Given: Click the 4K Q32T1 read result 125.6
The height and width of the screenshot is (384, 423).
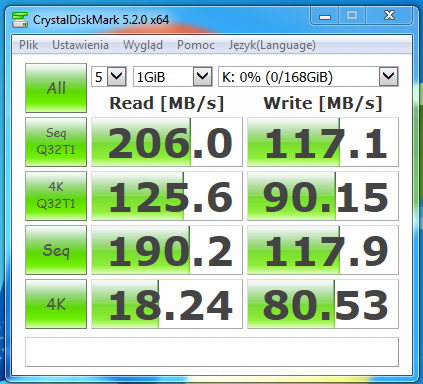Looking at the screenshot, I should (167, 196).
